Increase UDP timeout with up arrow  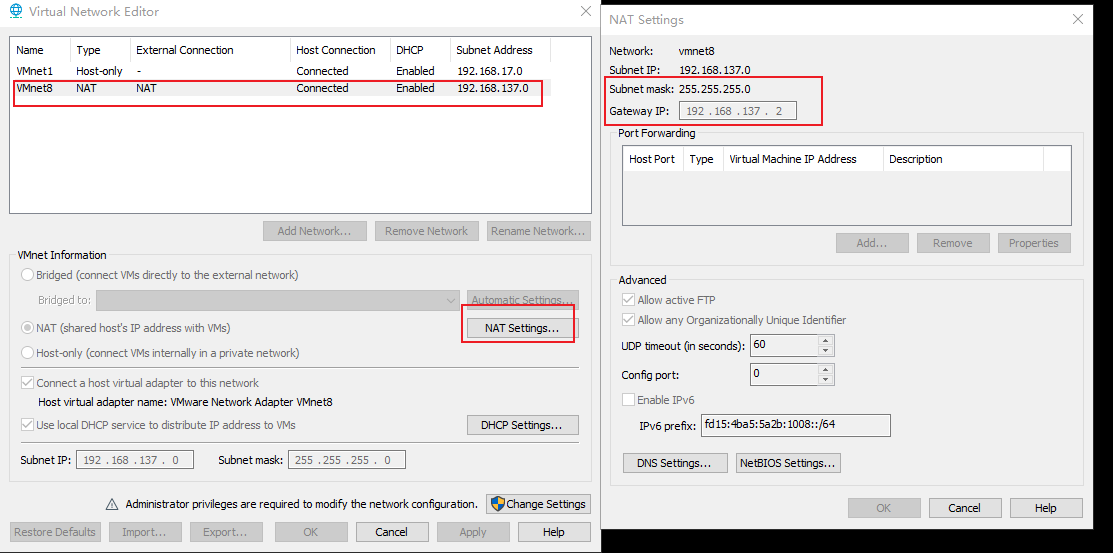coord(825,341)
